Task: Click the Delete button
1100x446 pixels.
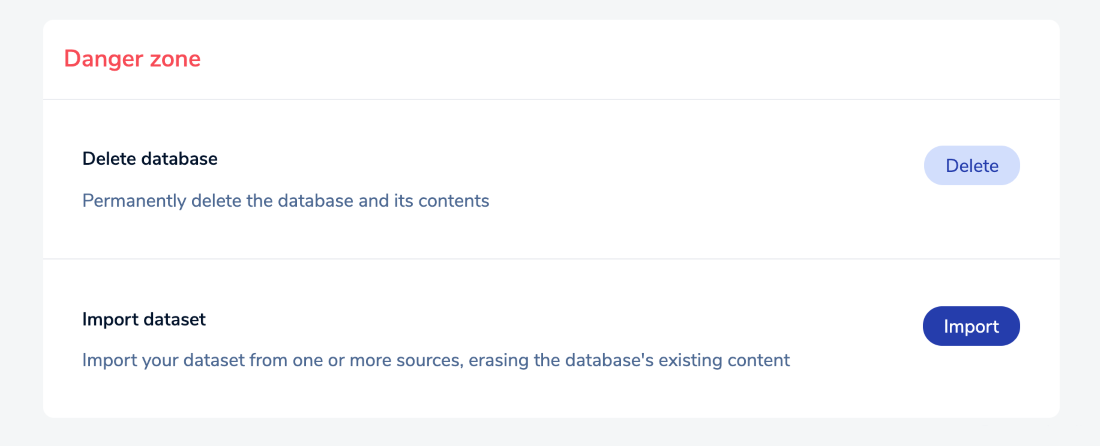Action: pyautogui.click(x=971, y=166)
